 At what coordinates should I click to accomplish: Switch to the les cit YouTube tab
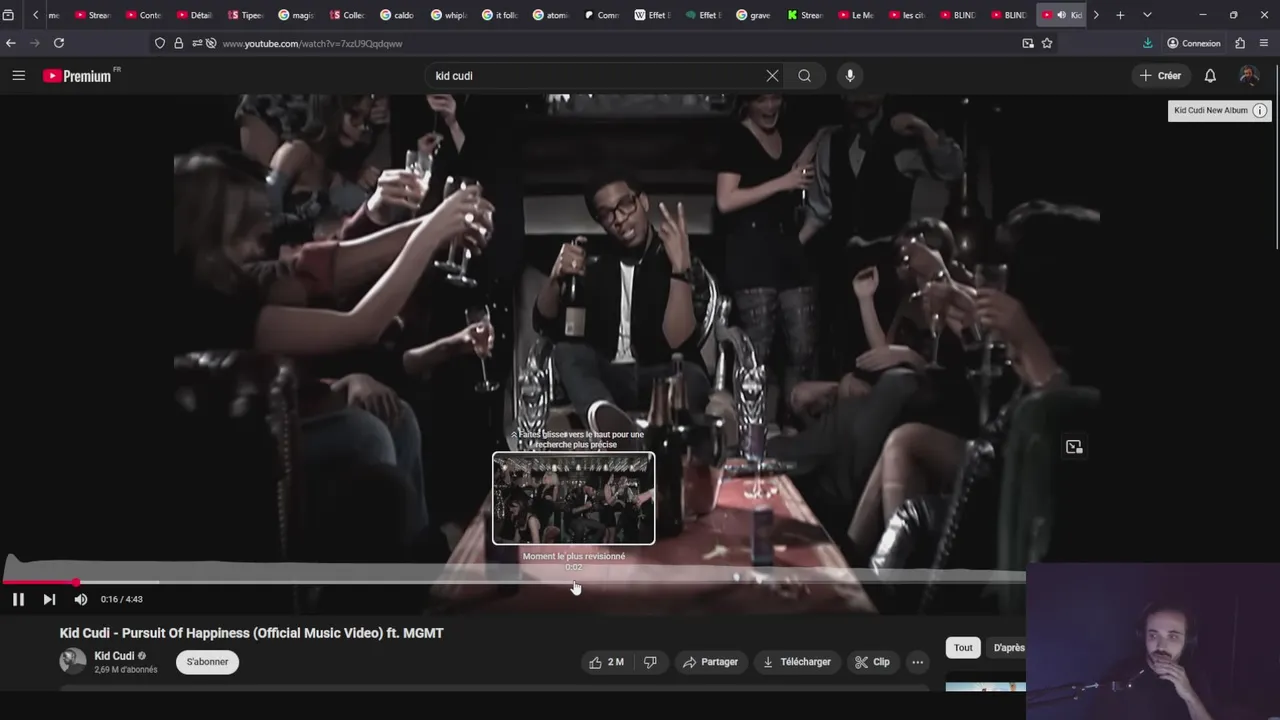(907, 15)
